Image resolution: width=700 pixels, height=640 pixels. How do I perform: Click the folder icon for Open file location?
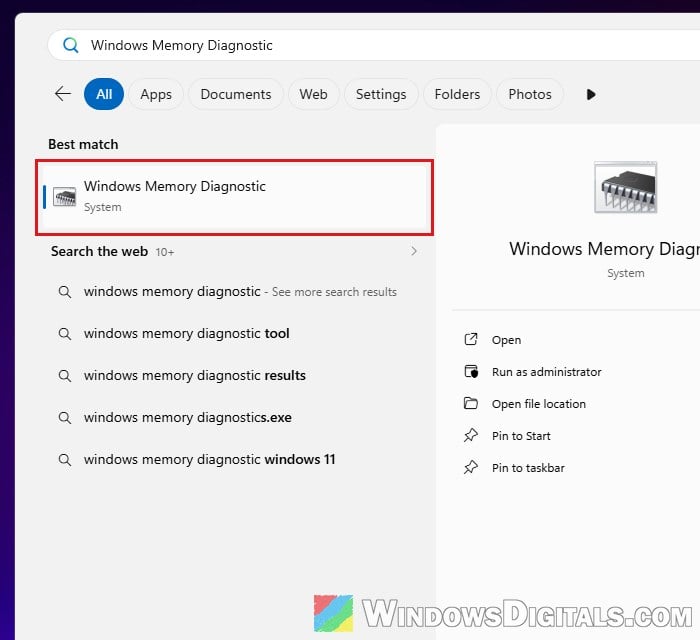tap(471, 403)
